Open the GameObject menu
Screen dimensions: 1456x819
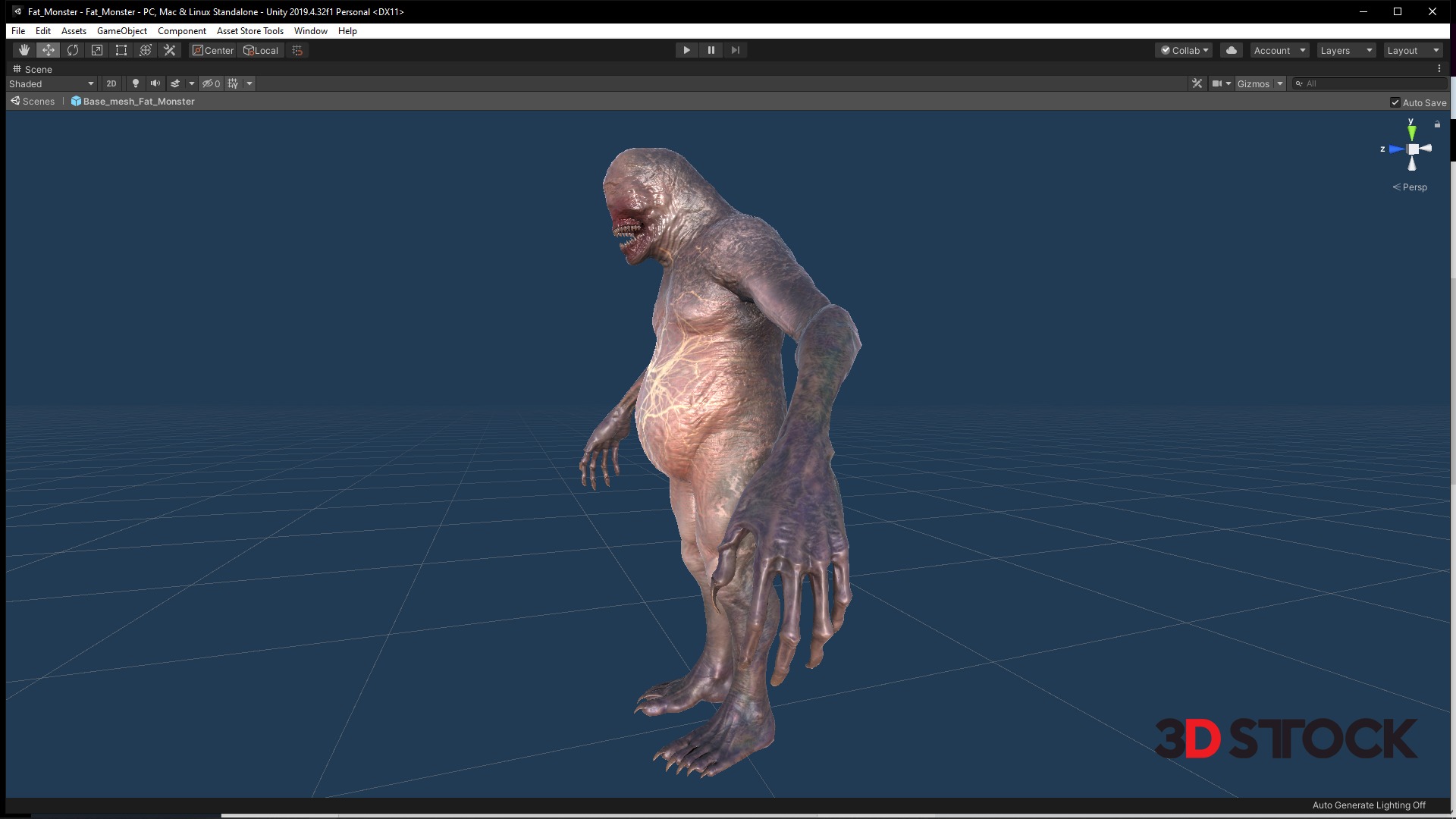[x=121, y=31]
